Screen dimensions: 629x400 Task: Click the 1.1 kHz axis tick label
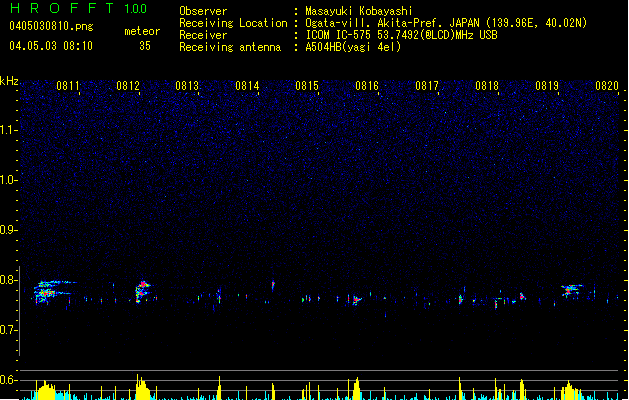pos(8,130)
